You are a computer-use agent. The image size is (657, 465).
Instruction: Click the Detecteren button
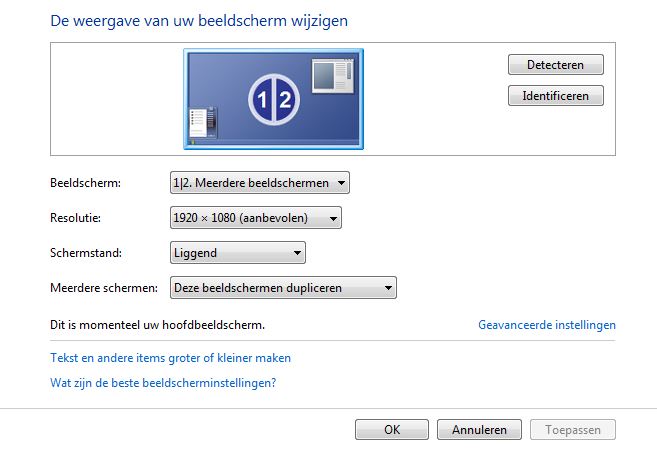point(556,65)
